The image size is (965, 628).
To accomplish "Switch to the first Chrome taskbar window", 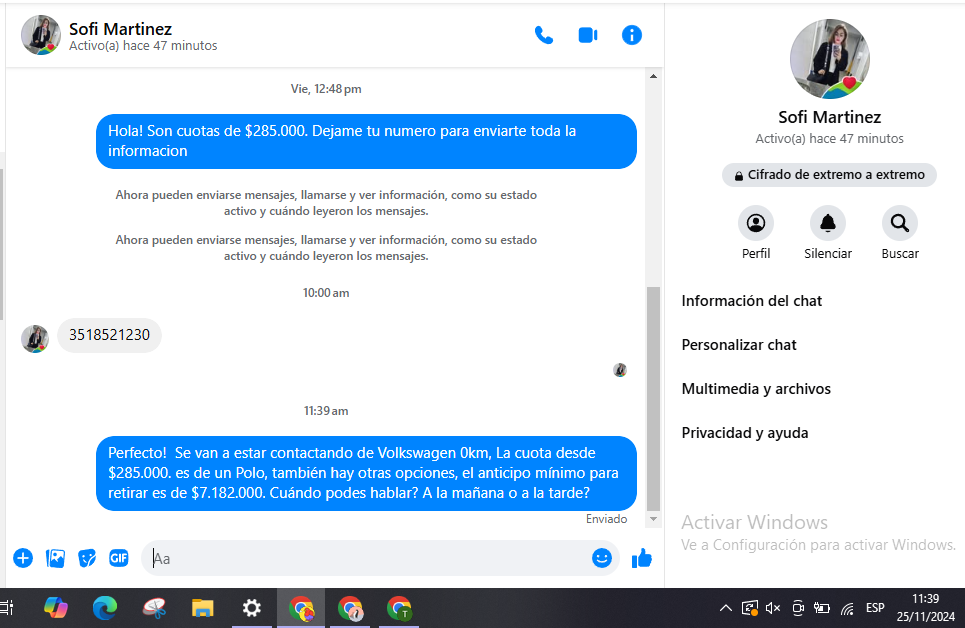I will [301, 608].
